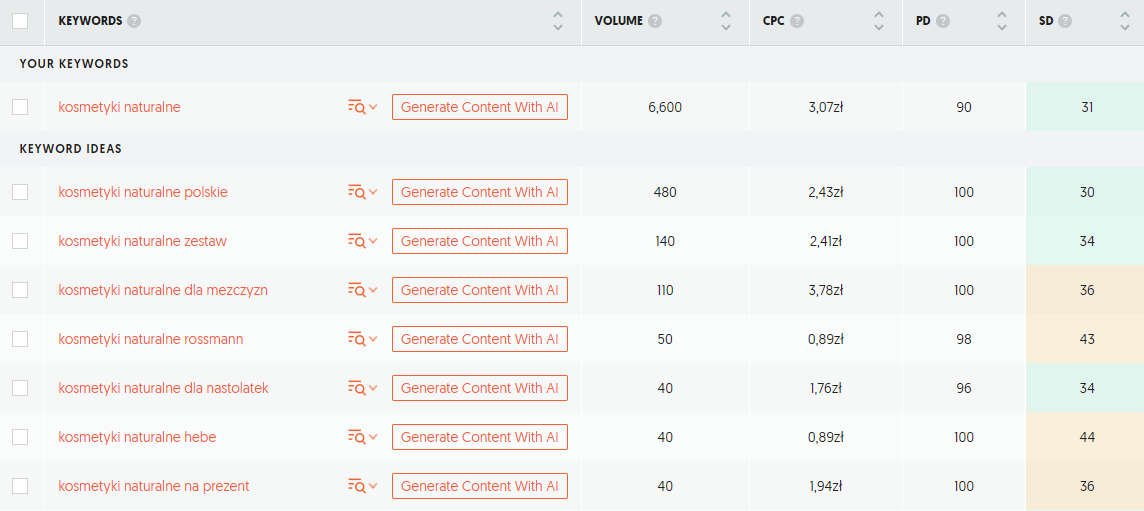This screenshot has height=511, width=1144.
Task: Open the kosmetyki naturalne rossmann link
Action: coord(151,339)
